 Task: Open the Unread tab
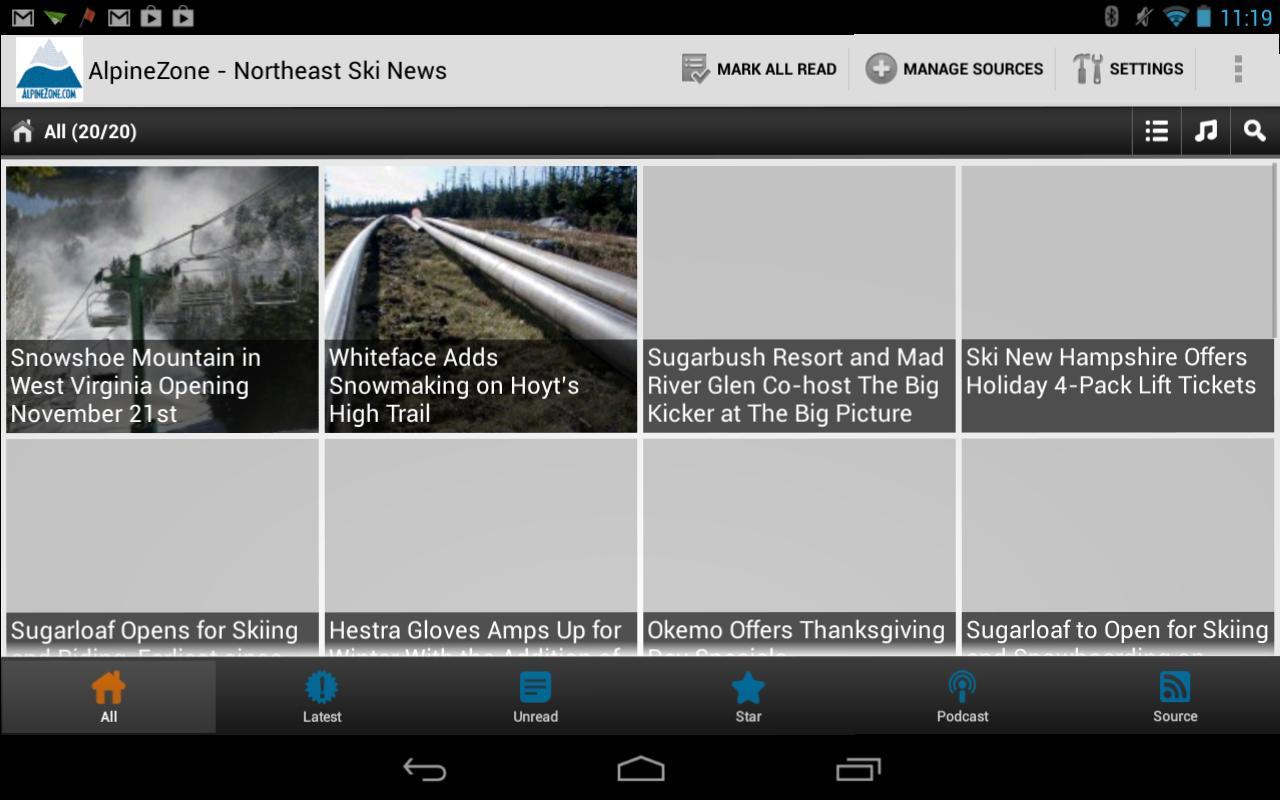click(535, 695)
